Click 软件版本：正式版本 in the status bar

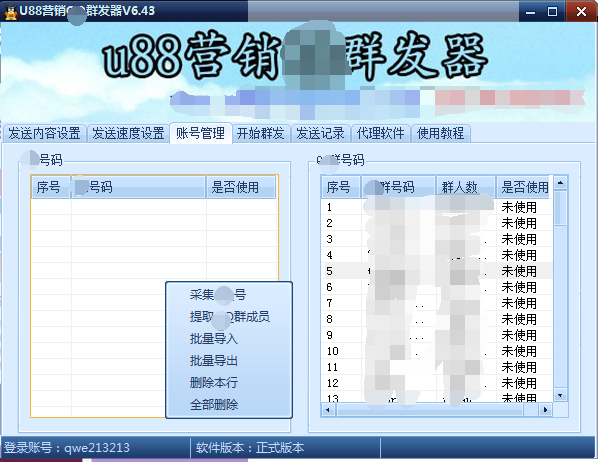250,448
